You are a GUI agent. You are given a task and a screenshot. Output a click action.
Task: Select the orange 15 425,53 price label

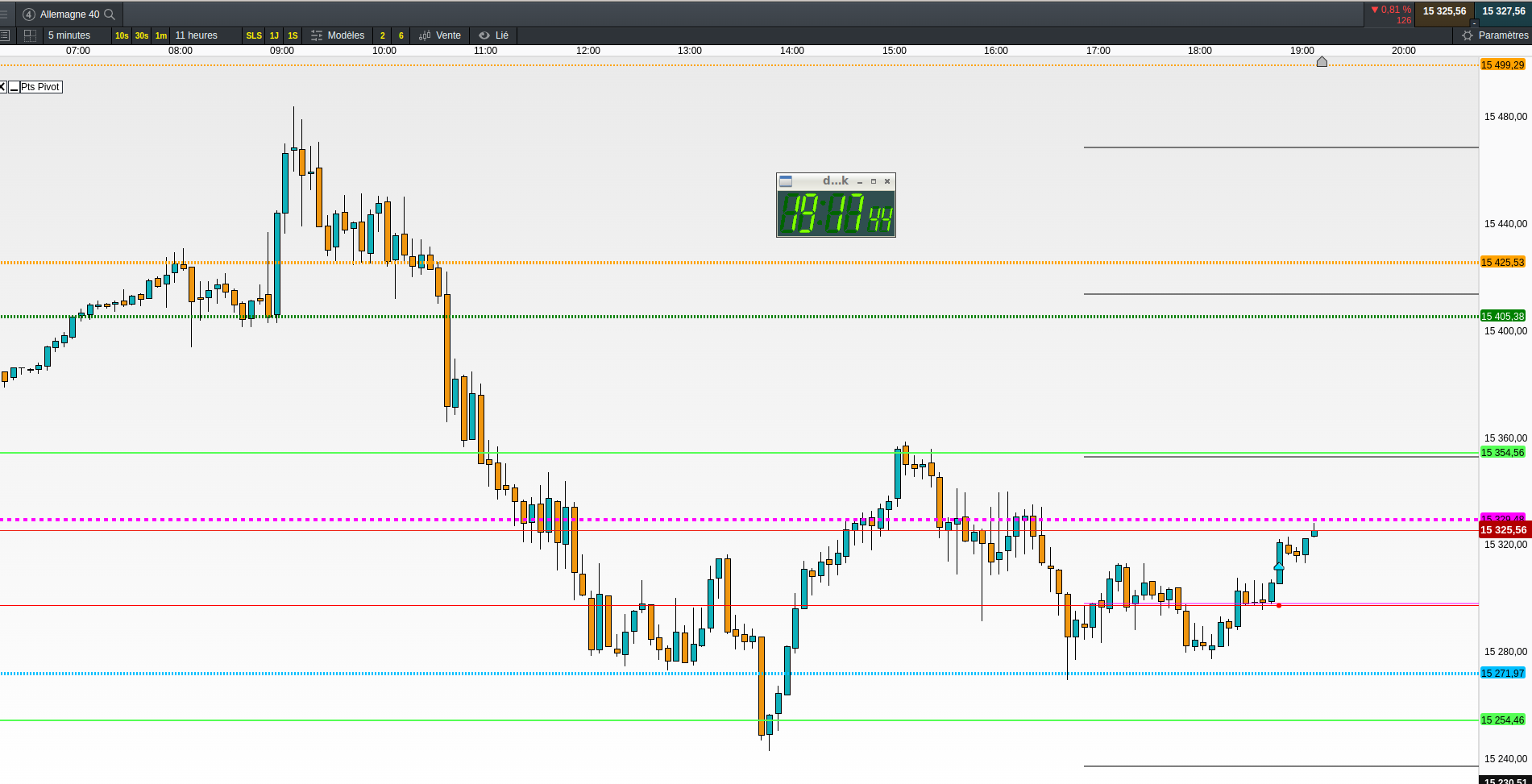[x=1503, y=263]
